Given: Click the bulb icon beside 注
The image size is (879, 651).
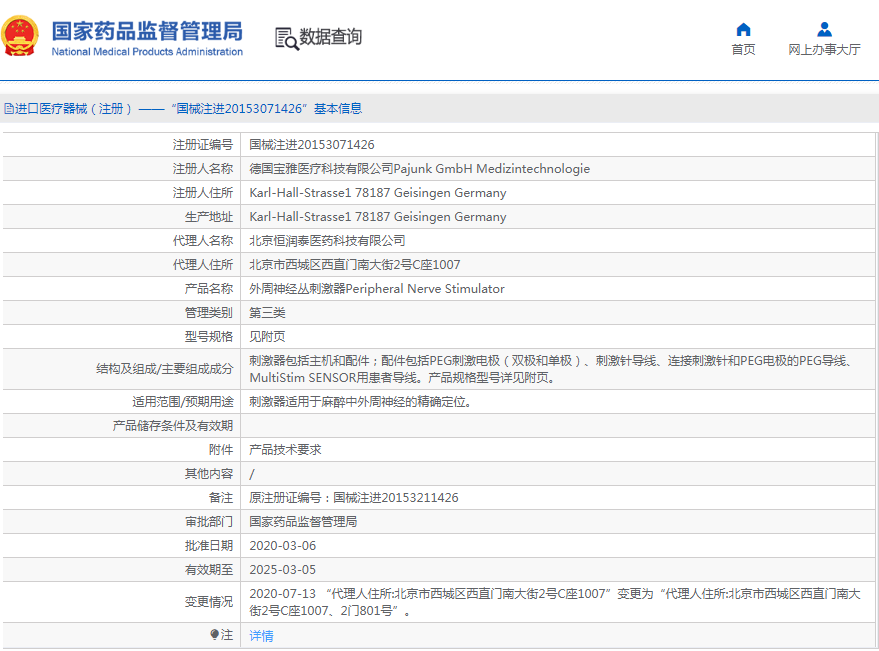Looking at the screenshot, I should tap(214, 635).
